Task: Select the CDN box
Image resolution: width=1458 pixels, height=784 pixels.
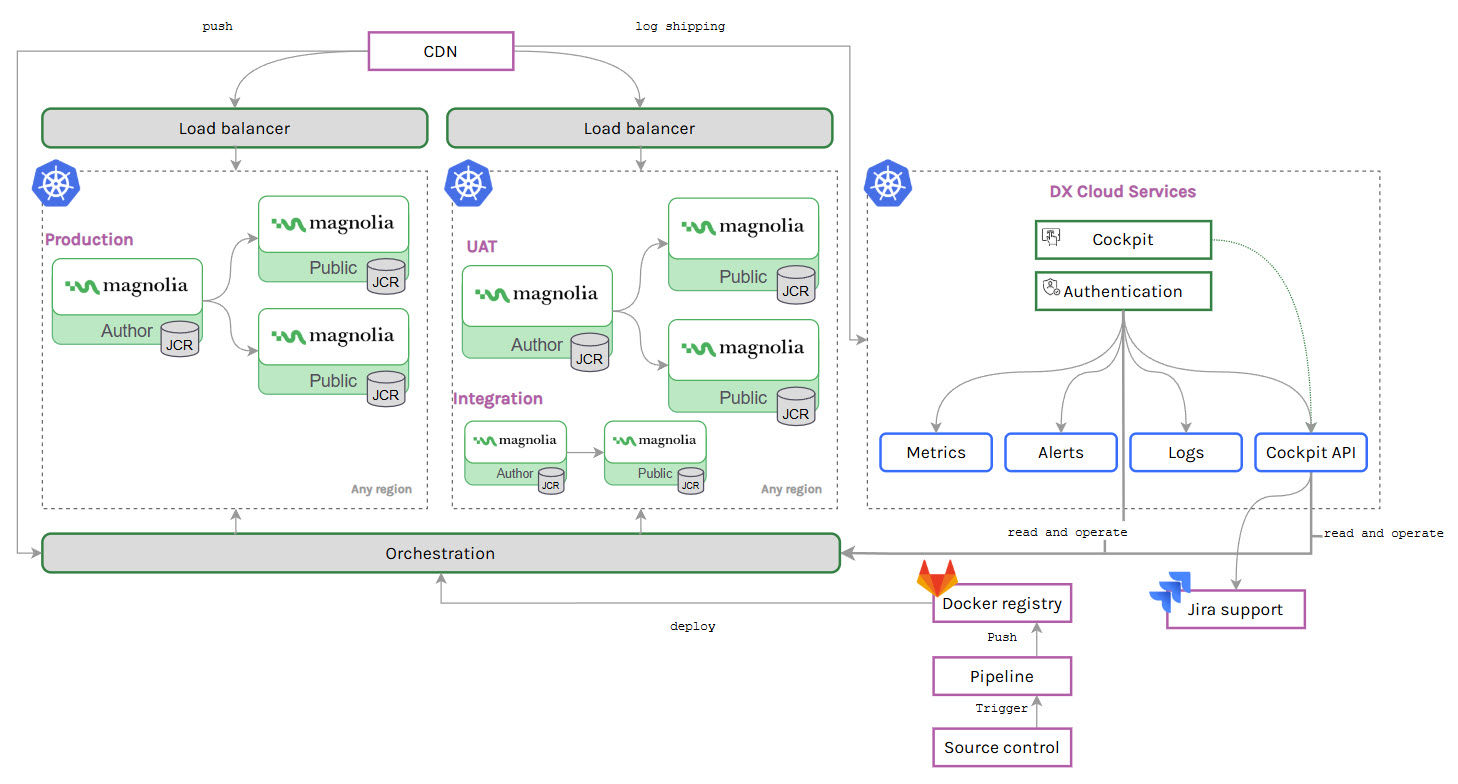Action: coord(441,51)
